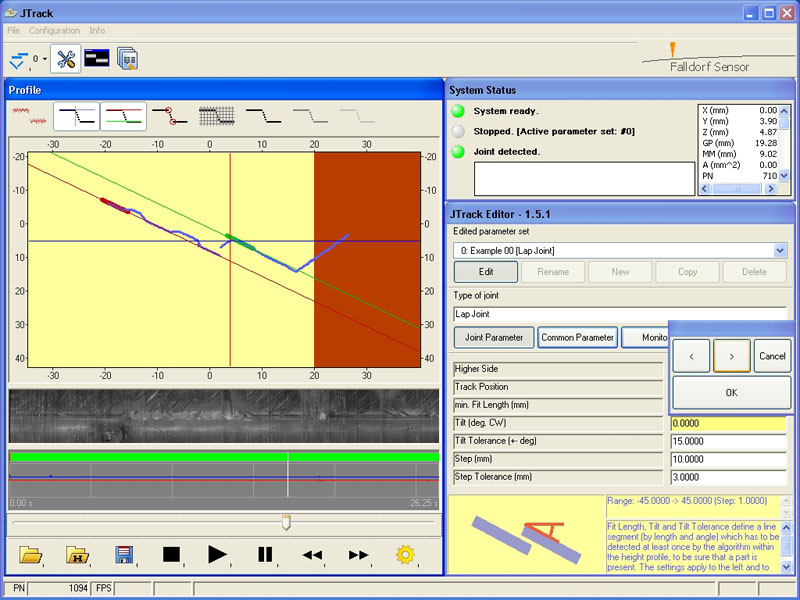Image resolution: width=800 pixels, height=600 pixels.
Task: Open the Configuration menu
Action: [x=55, y=31]
